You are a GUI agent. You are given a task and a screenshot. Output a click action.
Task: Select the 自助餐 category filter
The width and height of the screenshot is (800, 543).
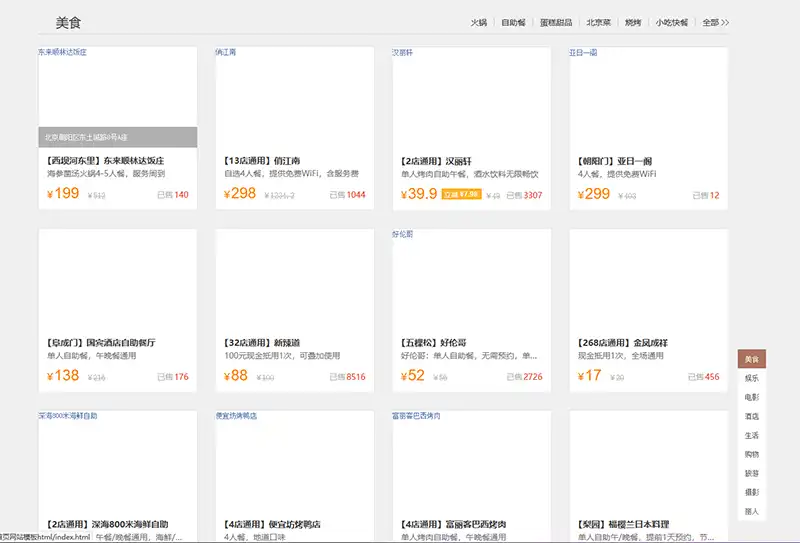tap(512, 22)
